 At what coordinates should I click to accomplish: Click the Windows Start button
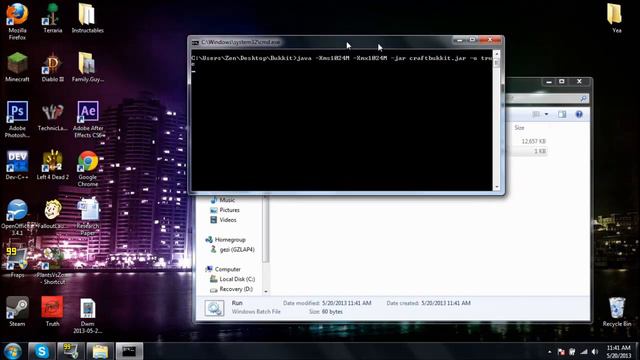coord(13,351)
